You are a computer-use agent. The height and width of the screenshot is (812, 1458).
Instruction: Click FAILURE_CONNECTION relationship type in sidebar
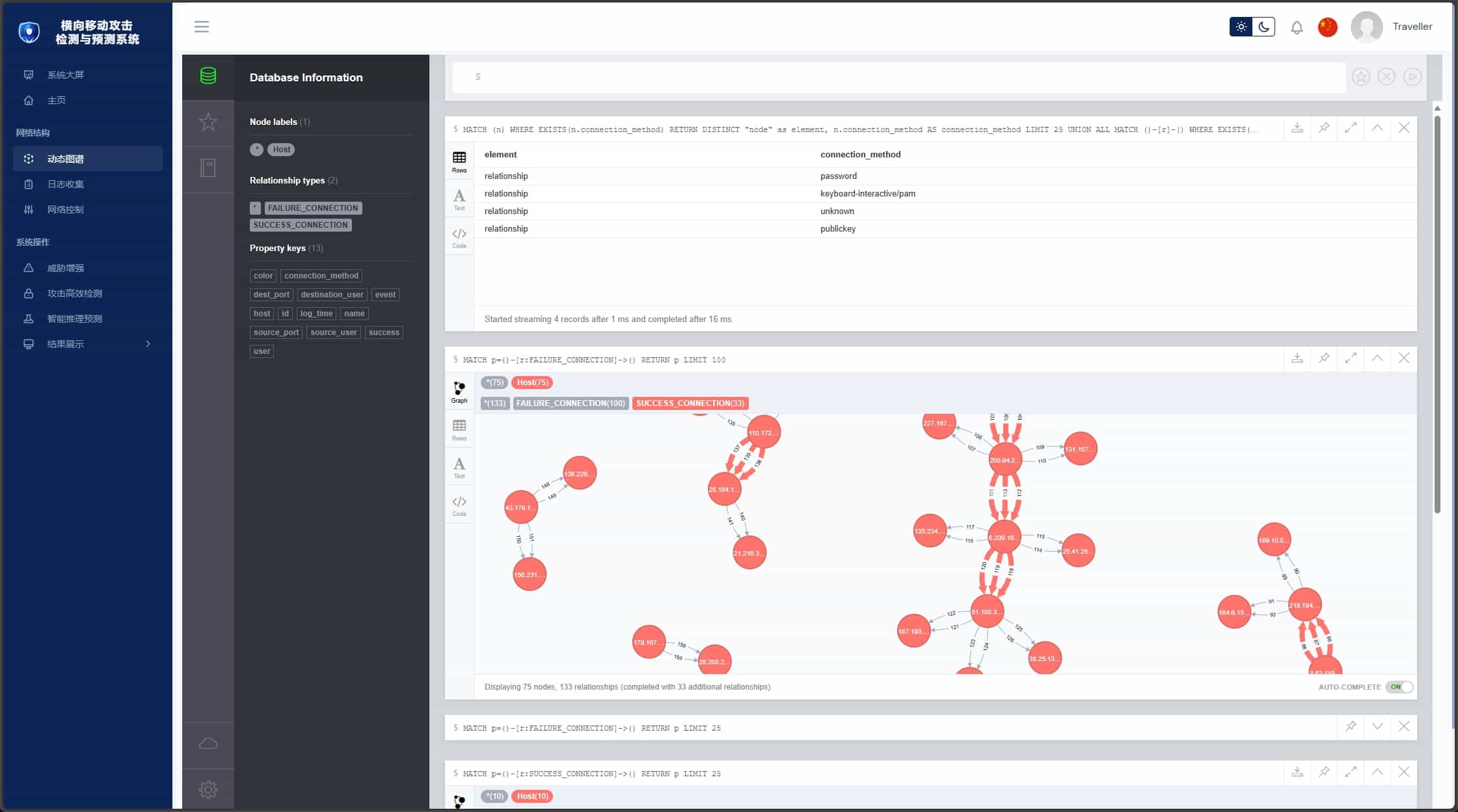(313, 208)
